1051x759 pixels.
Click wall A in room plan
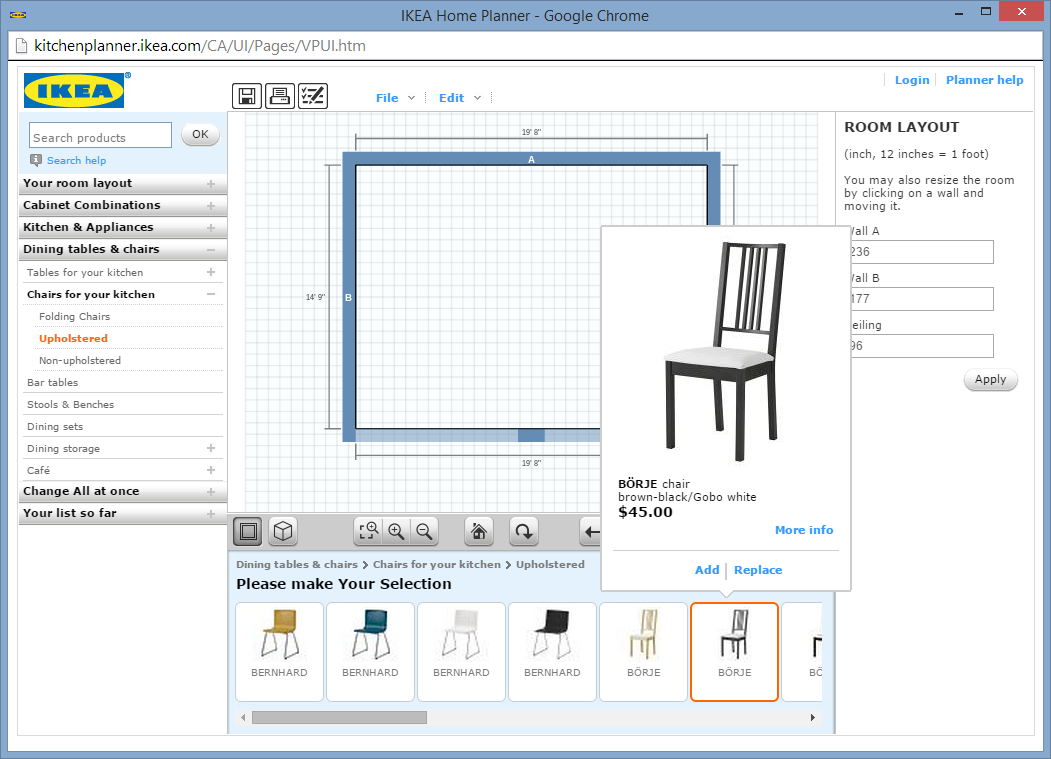(x=531, y=159)
